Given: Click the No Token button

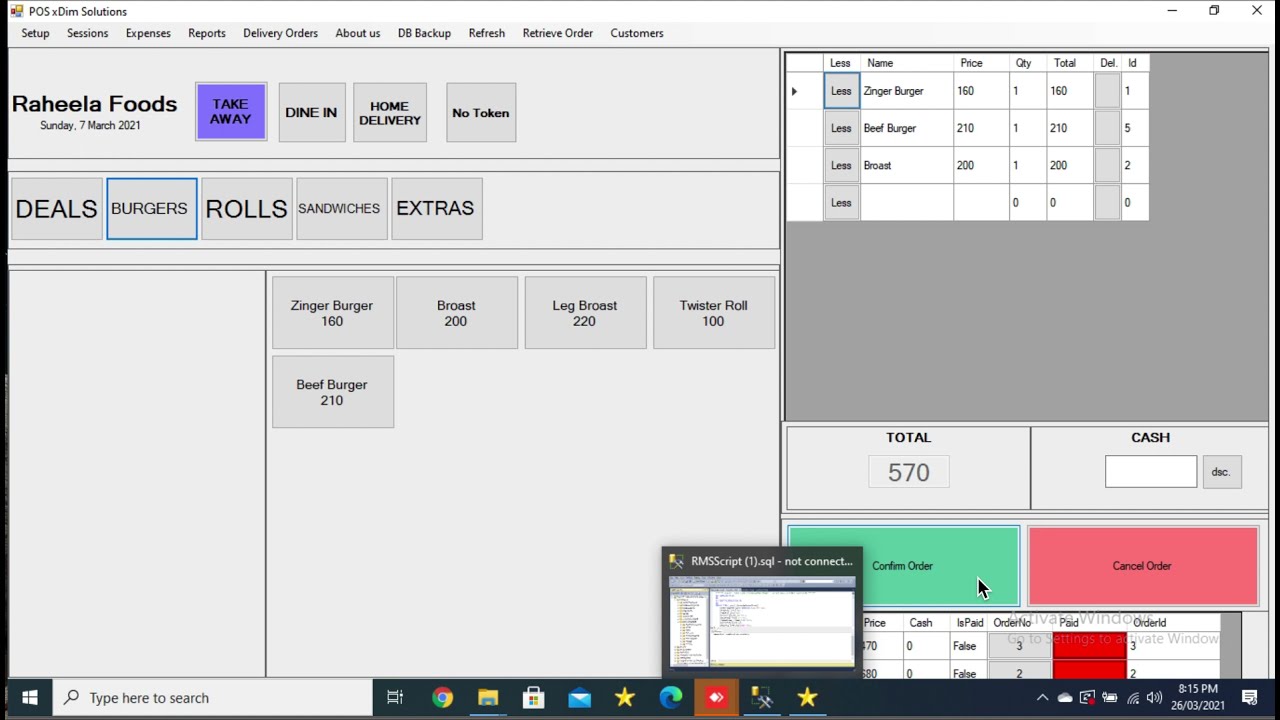Looking at the screenshot, I should click(481, 112).
